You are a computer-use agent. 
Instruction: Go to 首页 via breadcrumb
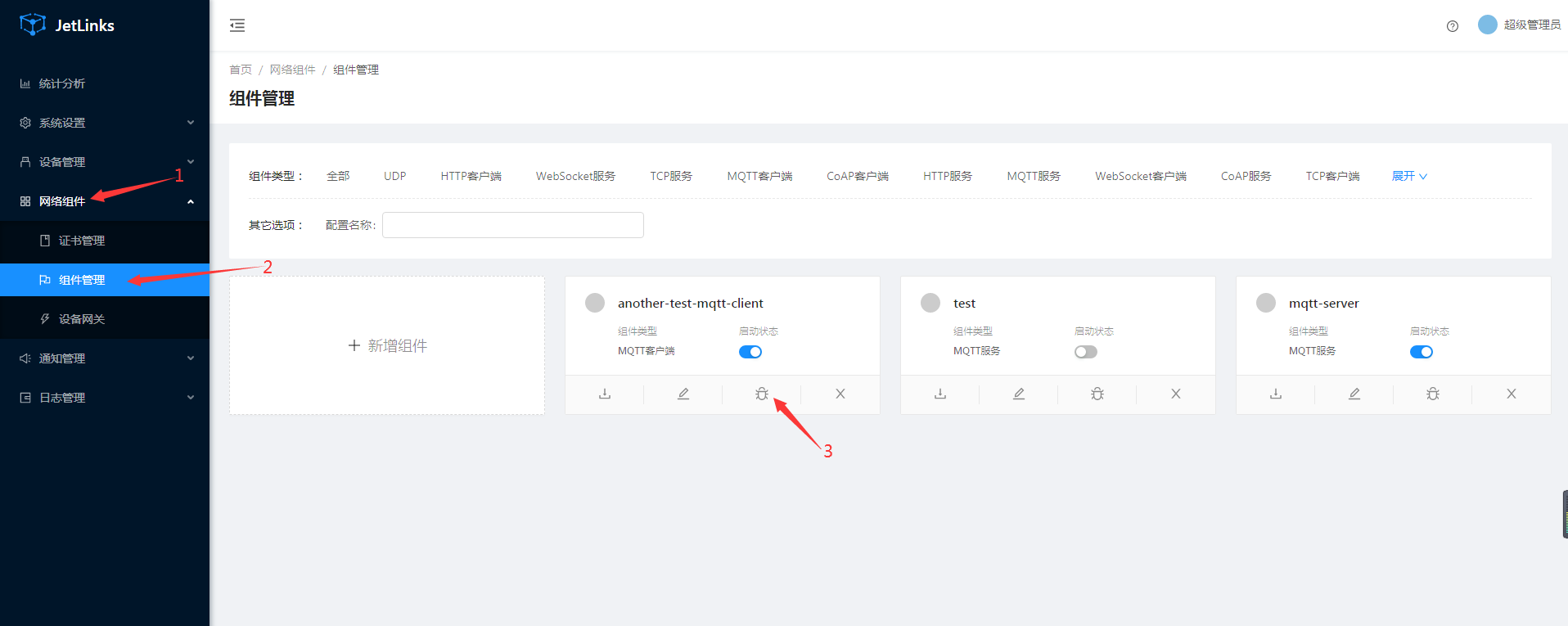[x=240, y=70]
